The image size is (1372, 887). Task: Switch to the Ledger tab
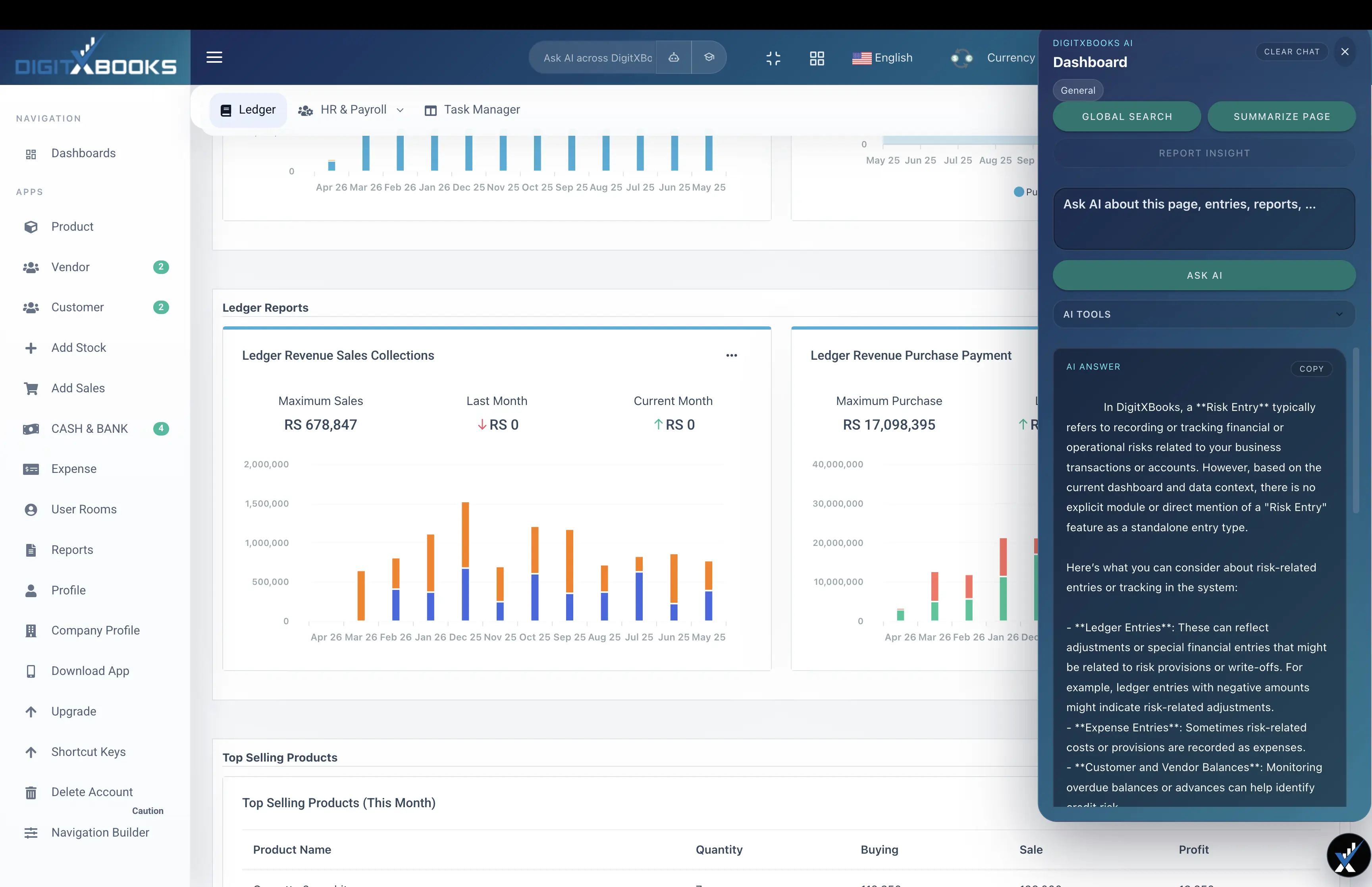[248, 110]
